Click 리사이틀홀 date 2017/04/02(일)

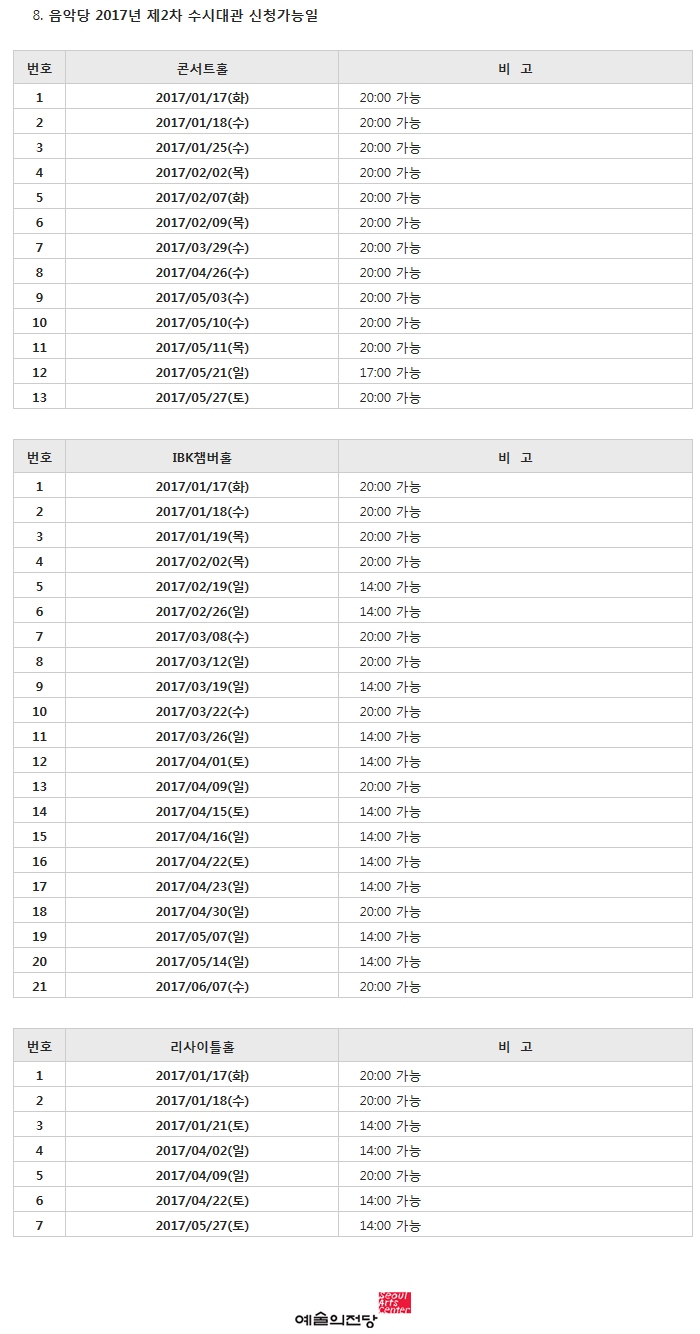(202, 1151)
